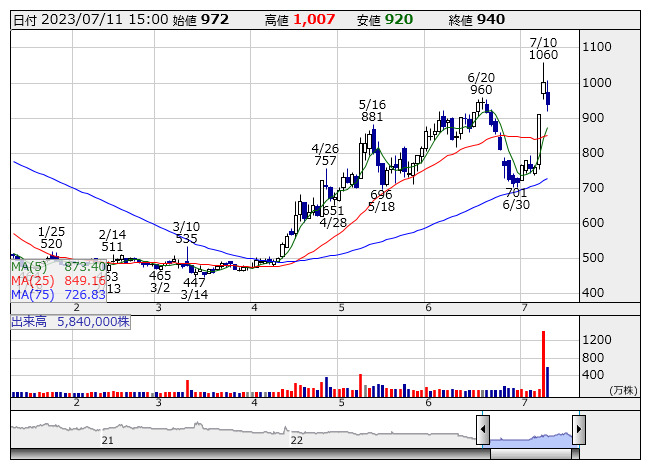
Task: Click the 400 price axis label
Action: [593, 293]
